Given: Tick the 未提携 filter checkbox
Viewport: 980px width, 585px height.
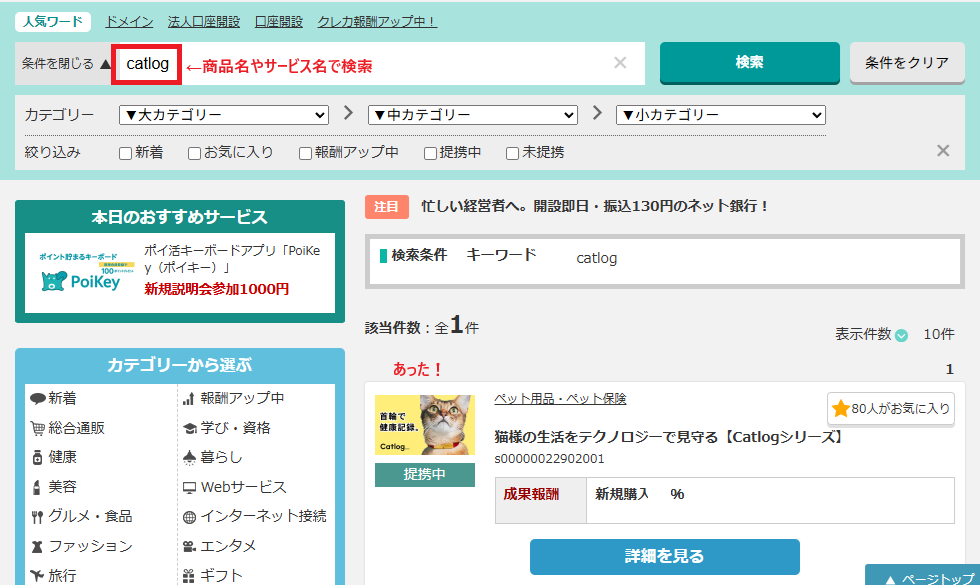Looking at the screenshot, I should coord(512,153).
